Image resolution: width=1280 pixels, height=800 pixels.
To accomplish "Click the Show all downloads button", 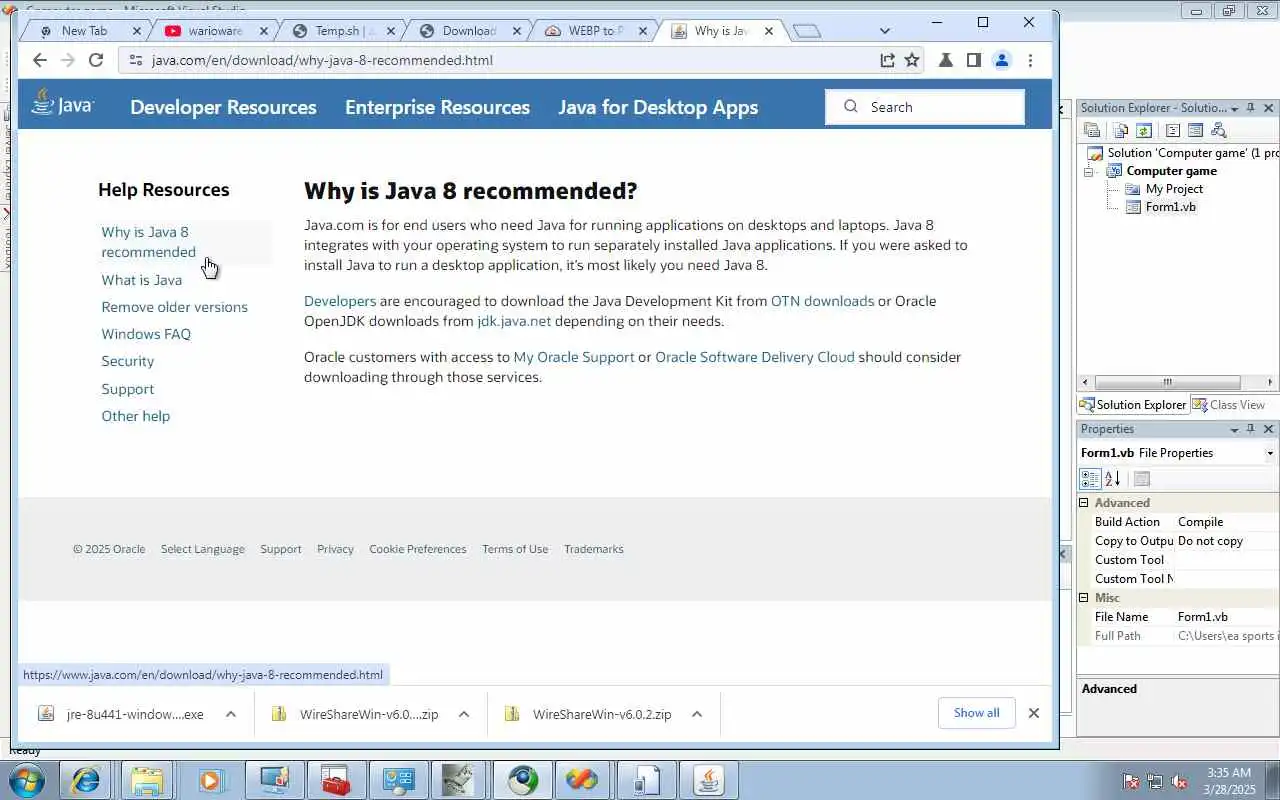I will coord(976,713).
